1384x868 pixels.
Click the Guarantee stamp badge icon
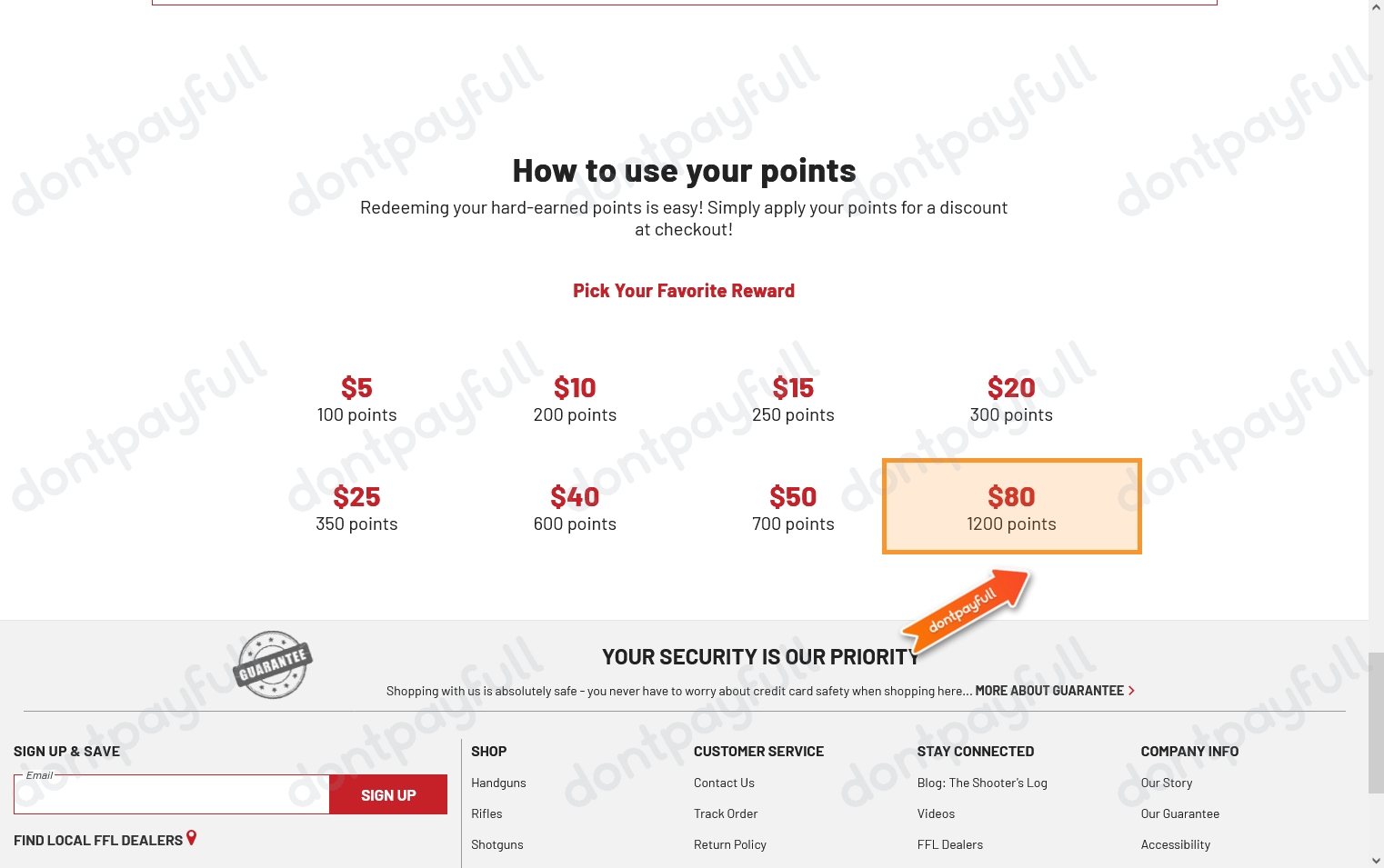(273, 664)
